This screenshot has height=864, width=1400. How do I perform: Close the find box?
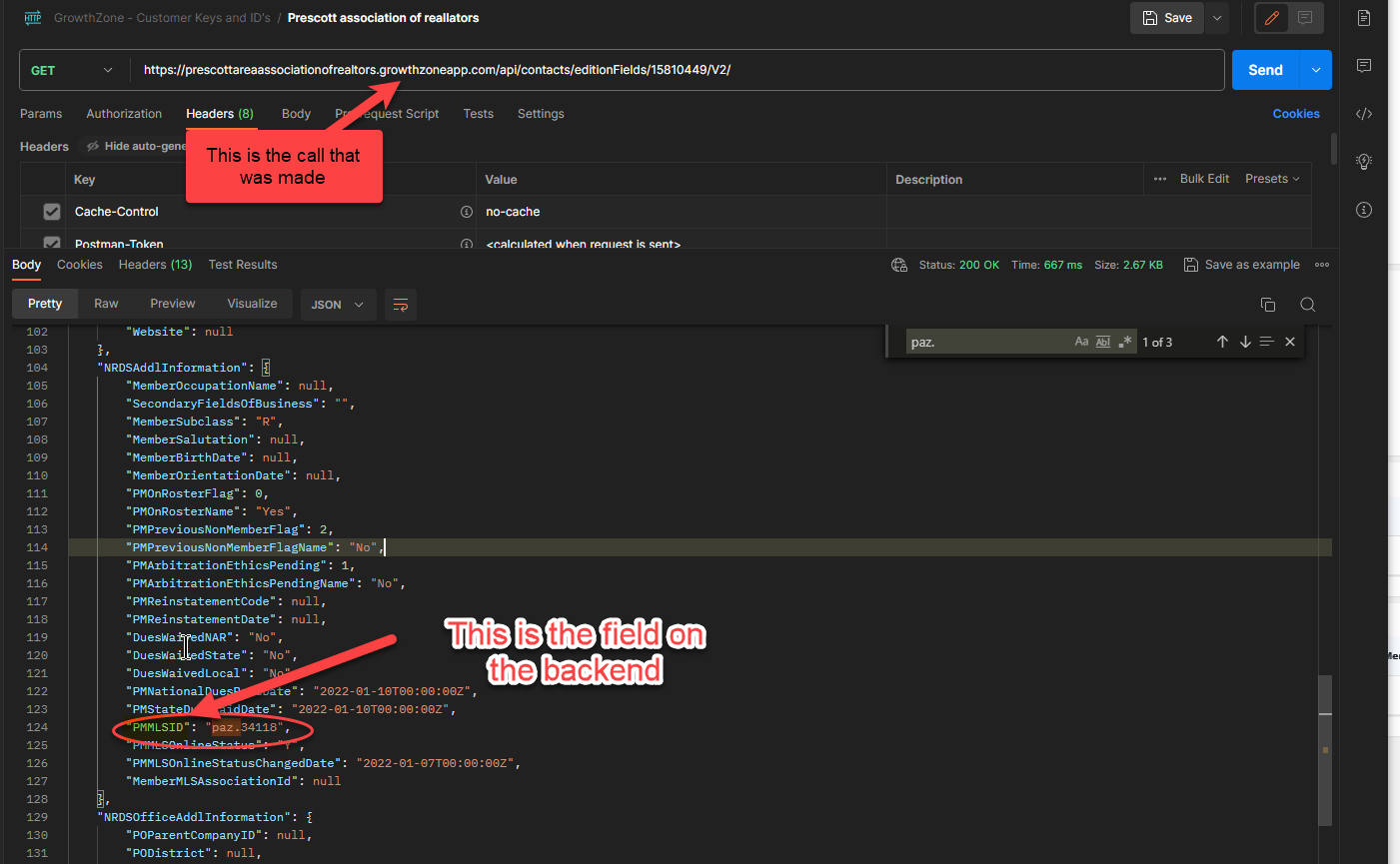(1290, 342)
